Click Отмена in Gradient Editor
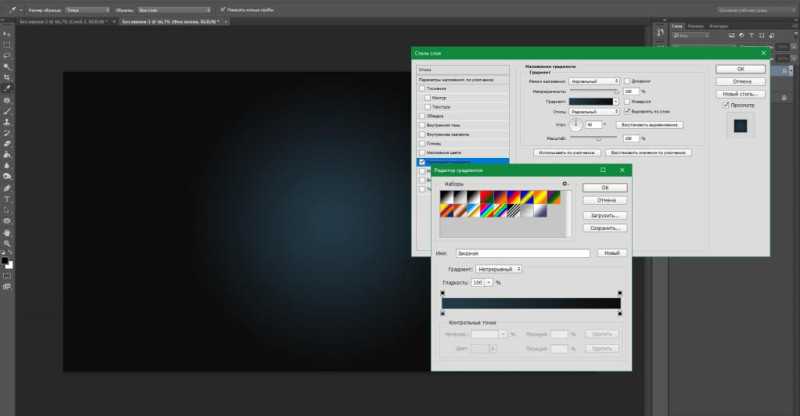The height and width of the screenshot is (416, 800). pyautogui.click(x=605, y=201)
